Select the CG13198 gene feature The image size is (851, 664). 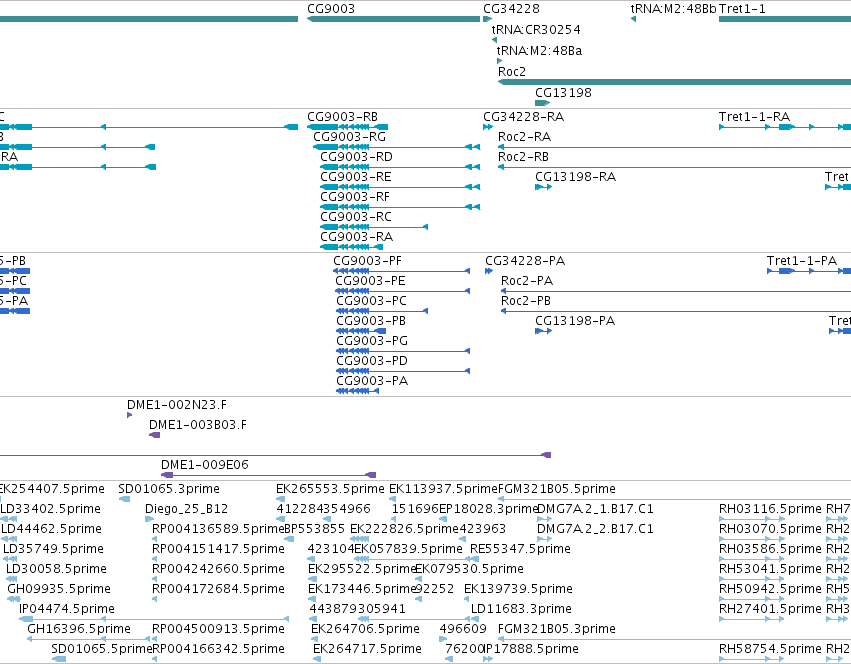click(543, 103)
